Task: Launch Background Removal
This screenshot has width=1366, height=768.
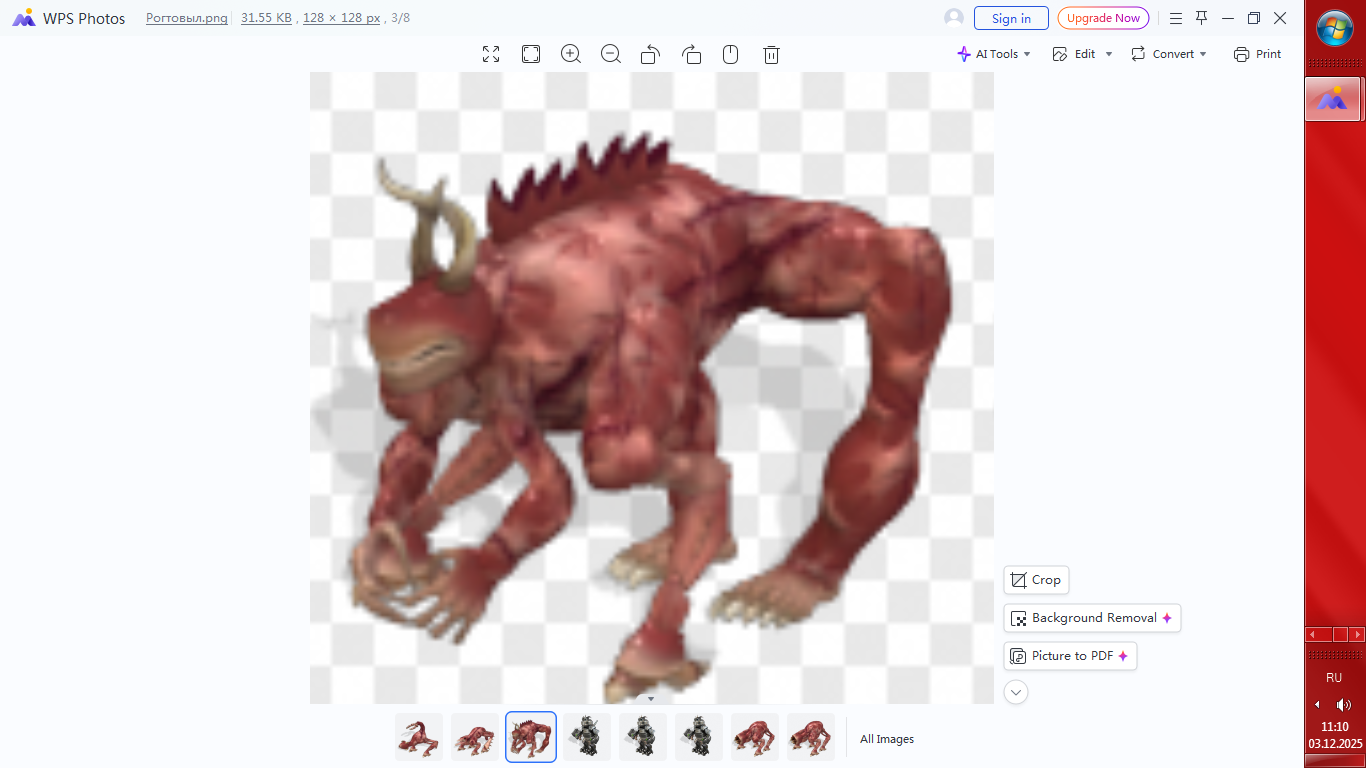Action: pos(1092,618)
